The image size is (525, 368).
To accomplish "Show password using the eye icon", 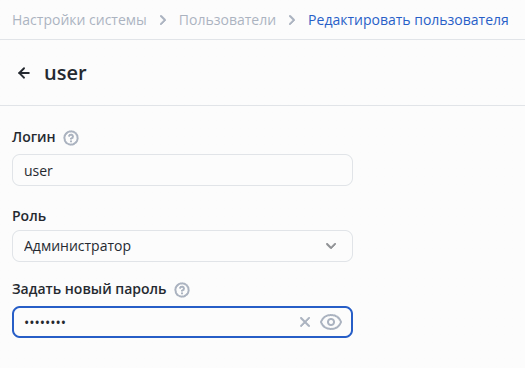I will (x=331, y=322).
